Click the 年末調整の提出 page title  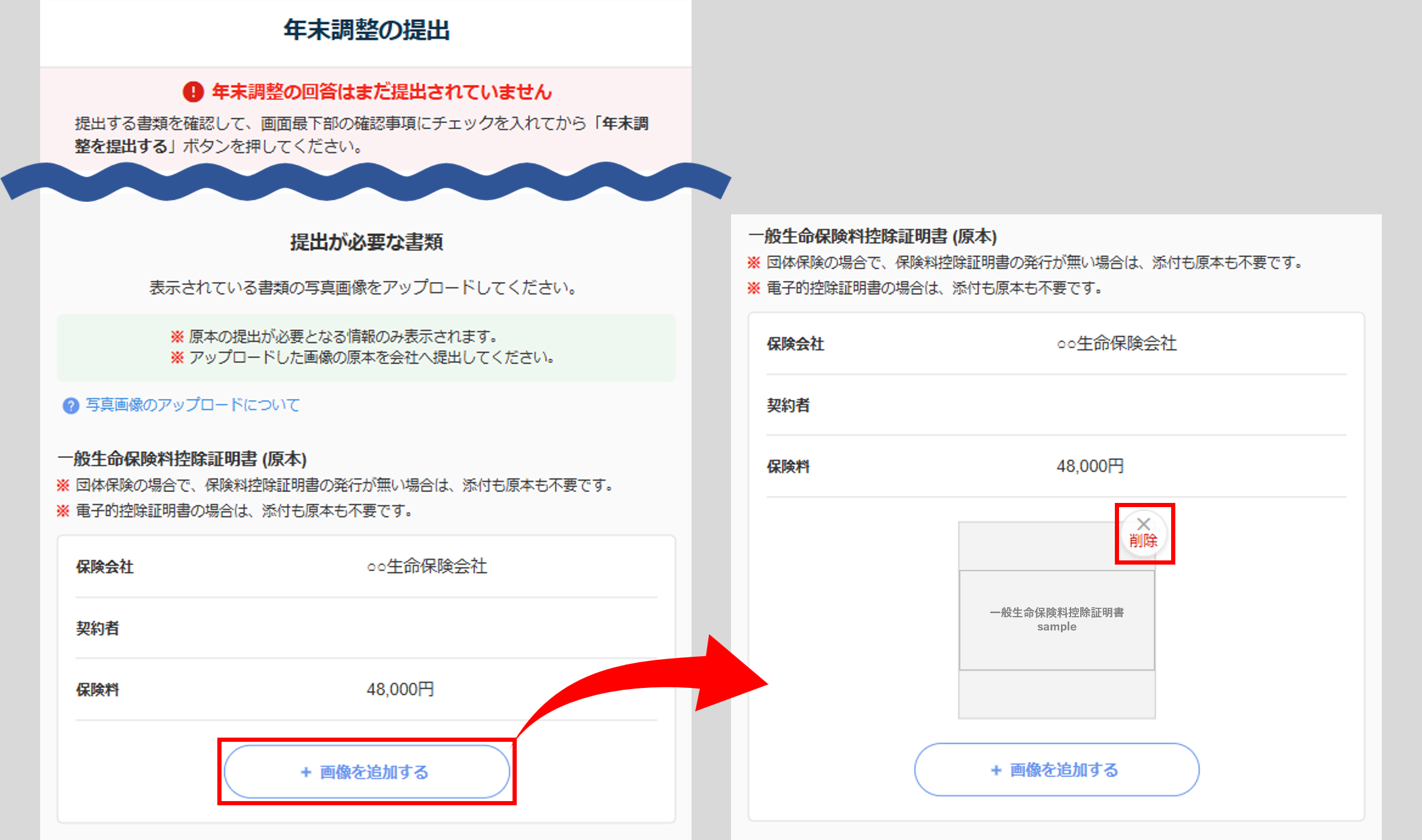366,30
